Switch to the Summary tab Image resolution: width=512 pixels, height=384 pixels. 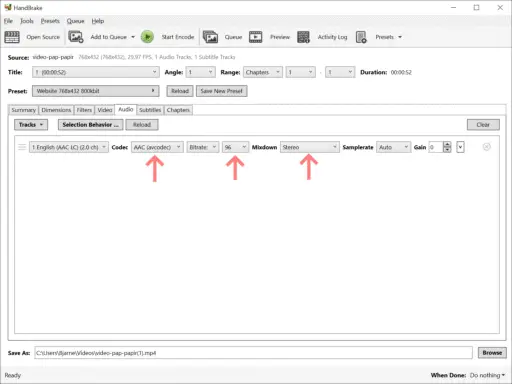click(x=23, y=110)
